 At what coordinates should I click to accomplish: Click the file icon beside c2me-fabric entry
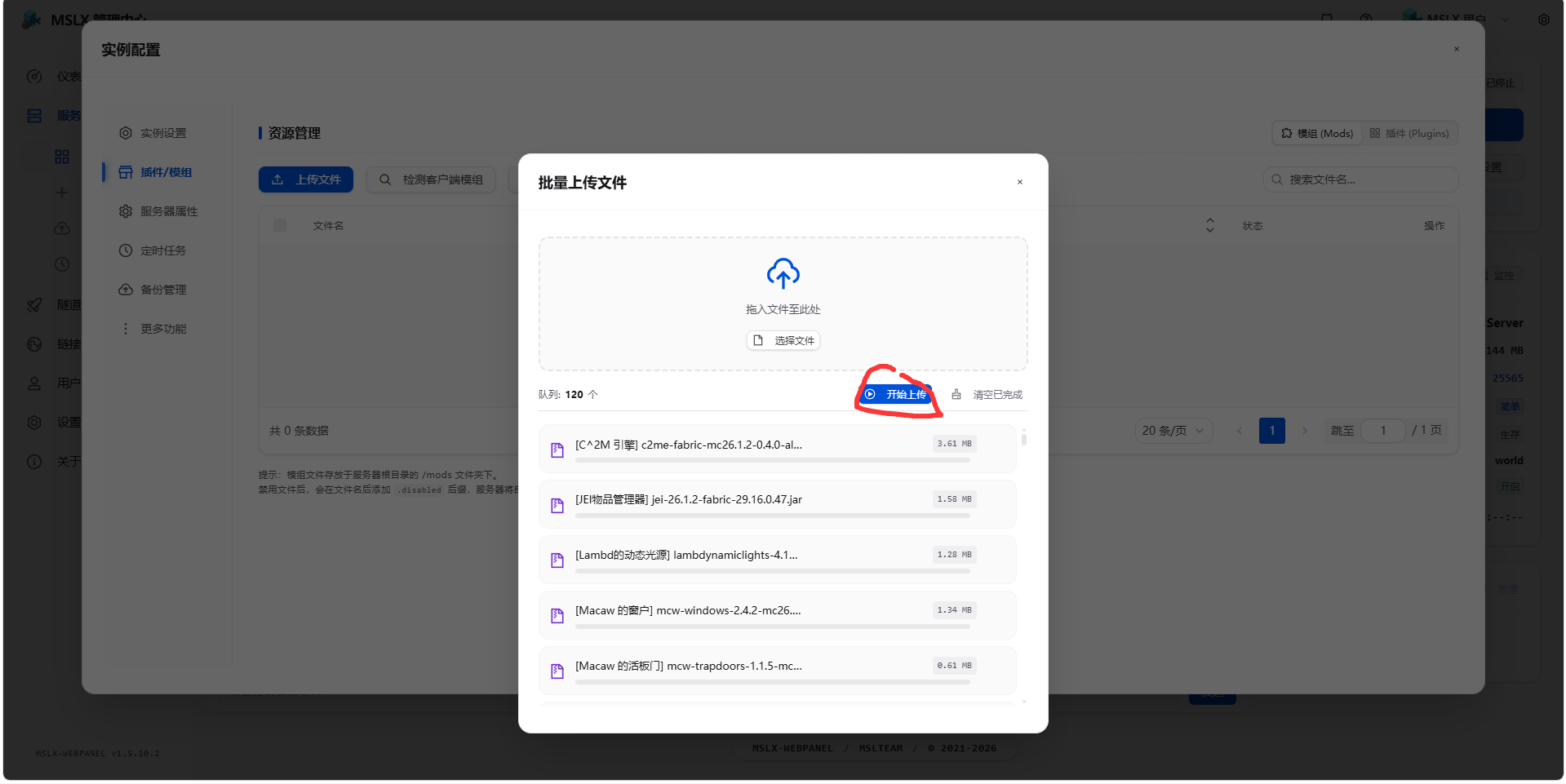click(x=557, y=450)
